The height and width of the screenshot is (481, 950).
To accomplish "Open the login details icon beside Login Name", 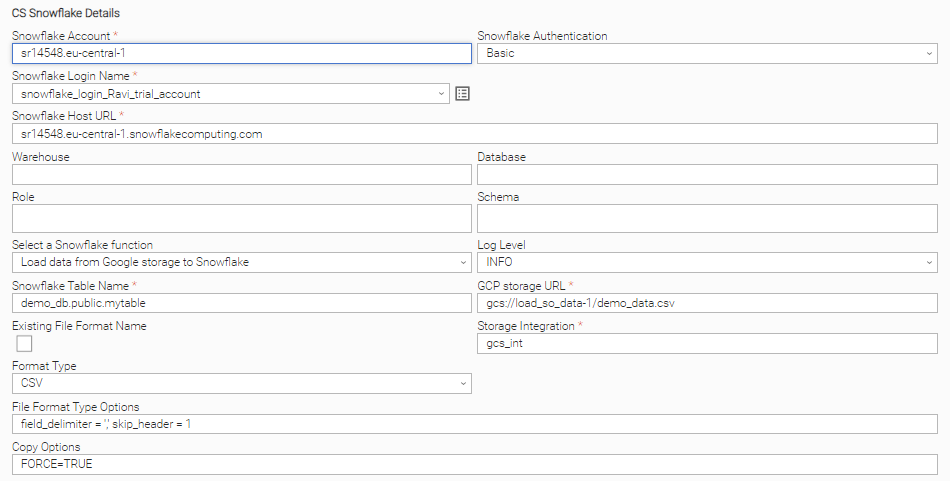I will 462,93.
